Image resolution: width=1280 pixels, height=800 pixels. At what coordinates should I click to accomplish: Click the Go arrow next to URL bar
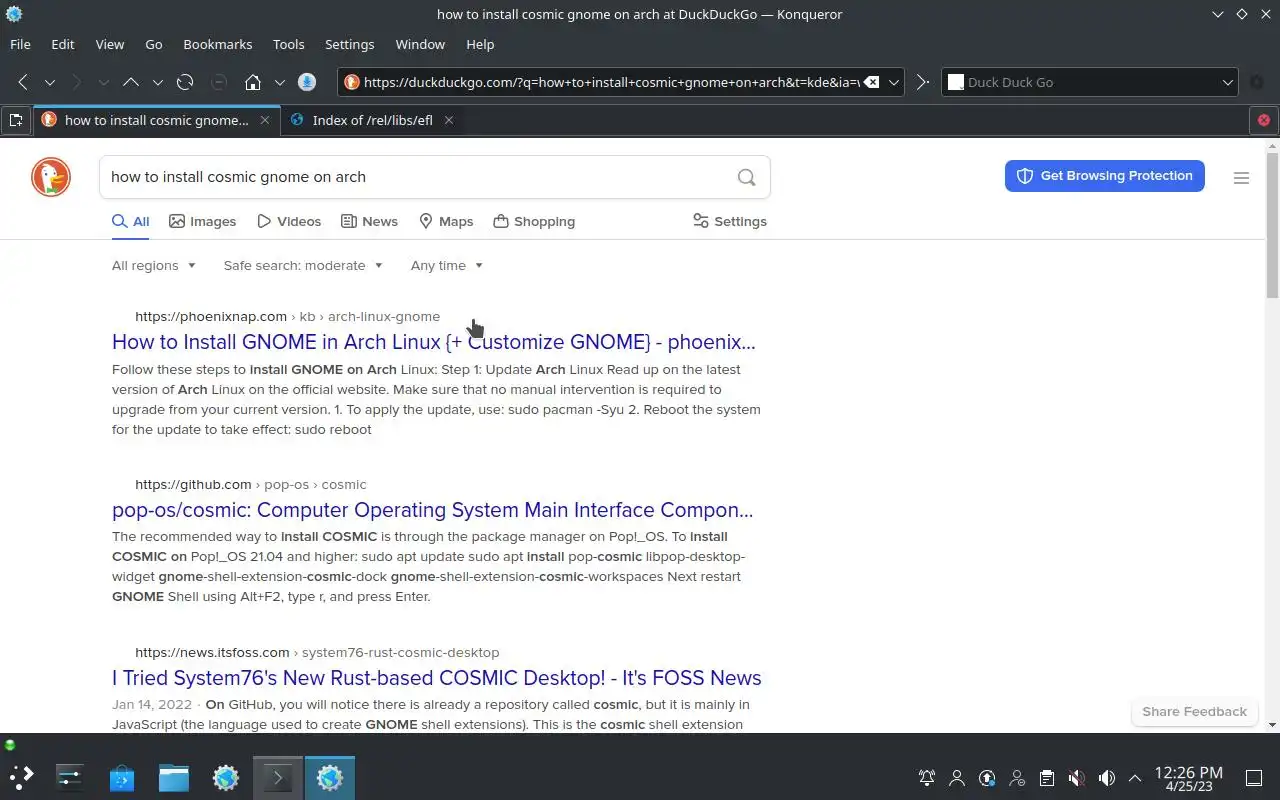tap(923, 82)
